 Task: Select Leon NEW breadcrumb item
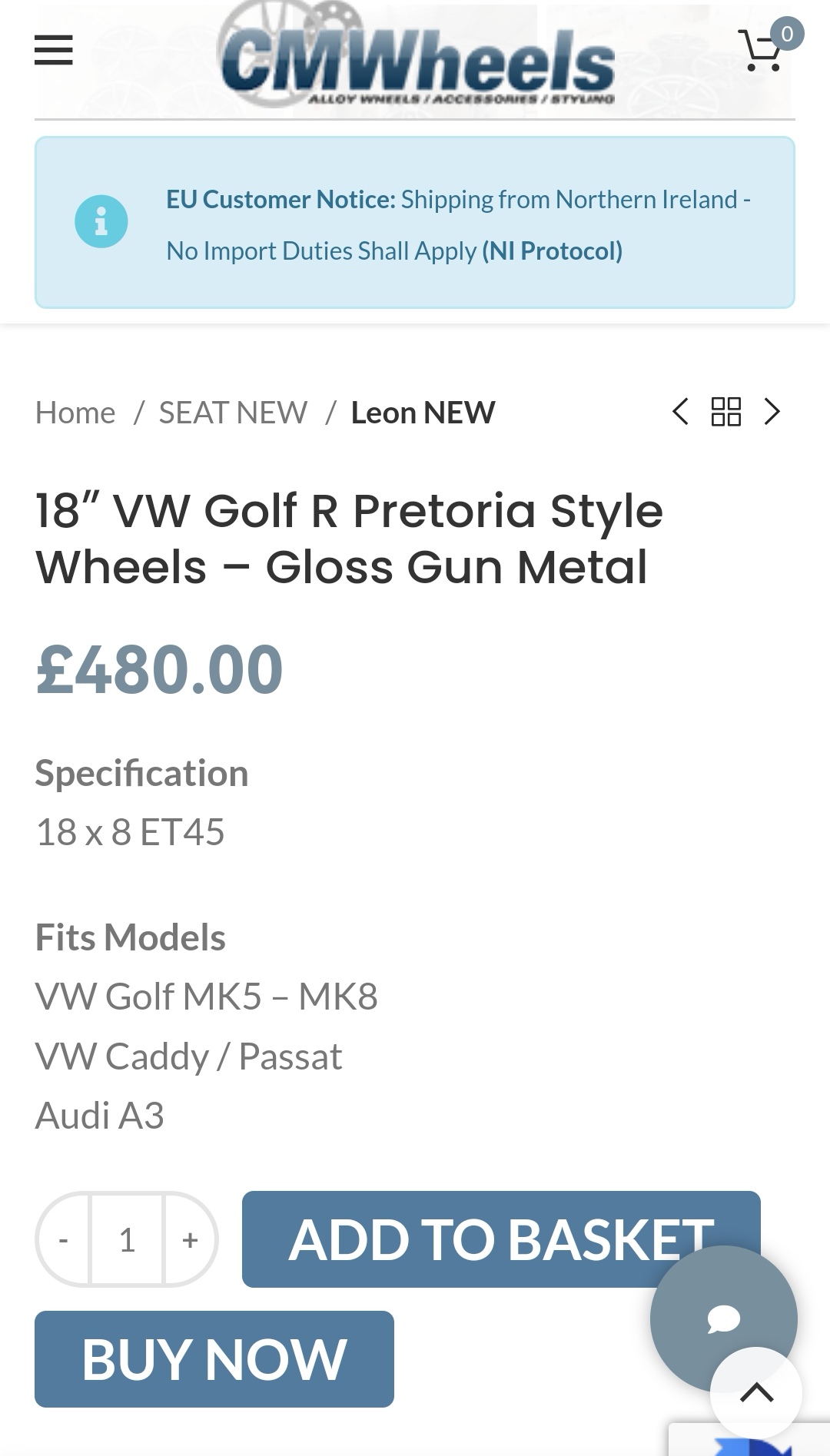click(423, 413)
